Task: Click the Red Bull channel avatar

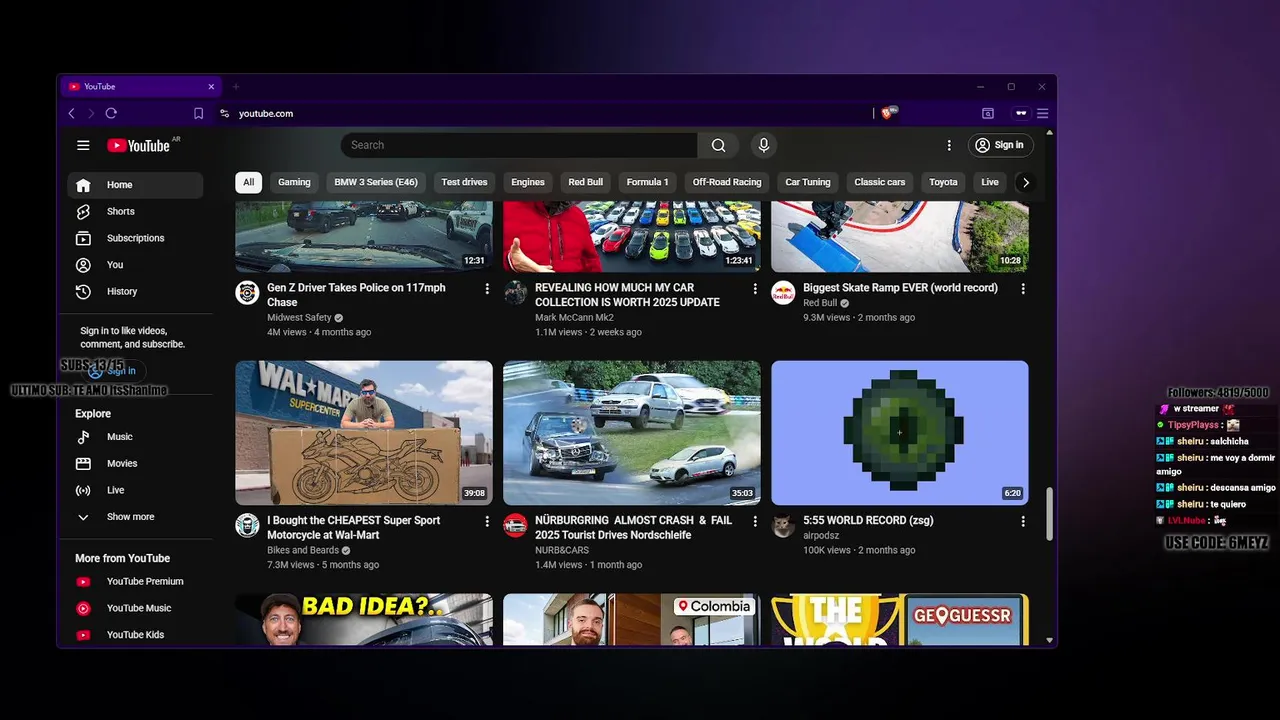Action: 783,292
